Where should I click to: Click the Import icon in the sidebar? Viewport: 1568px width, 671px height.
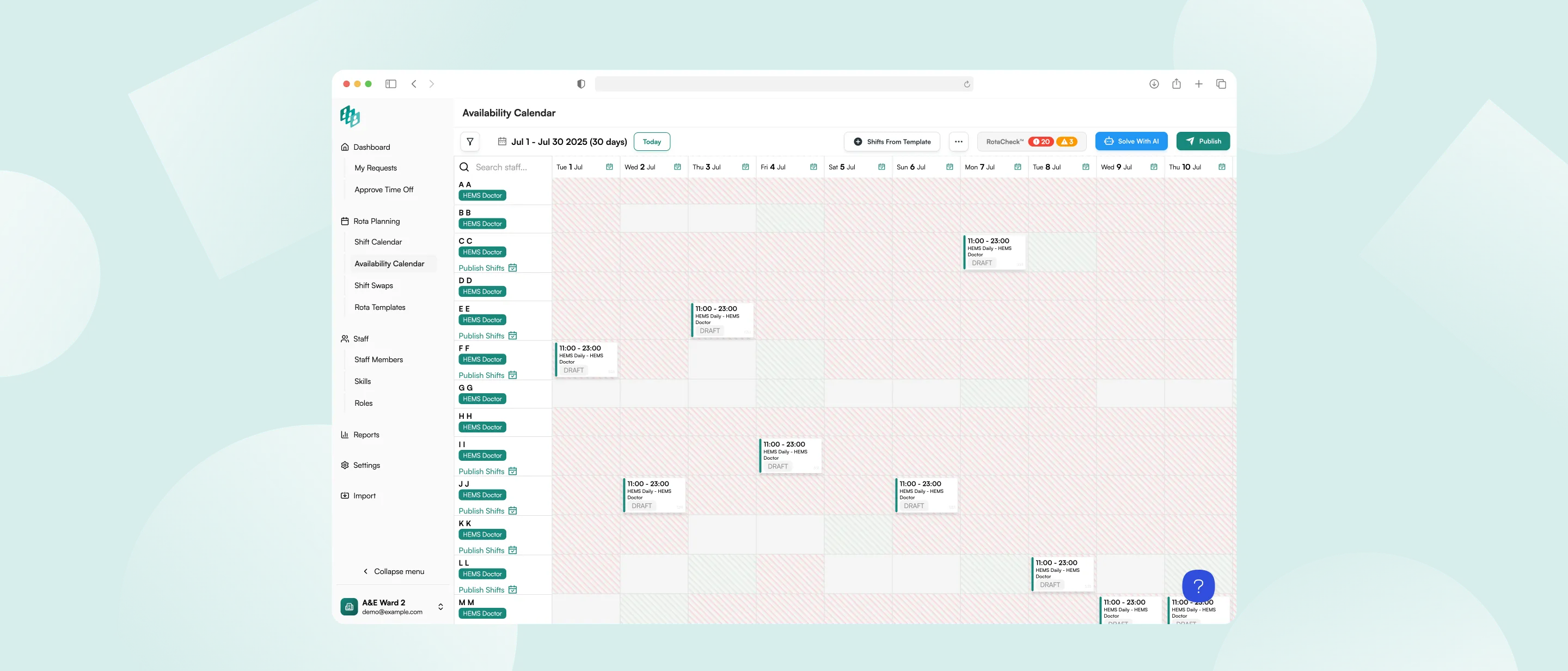tap(345, 495)
